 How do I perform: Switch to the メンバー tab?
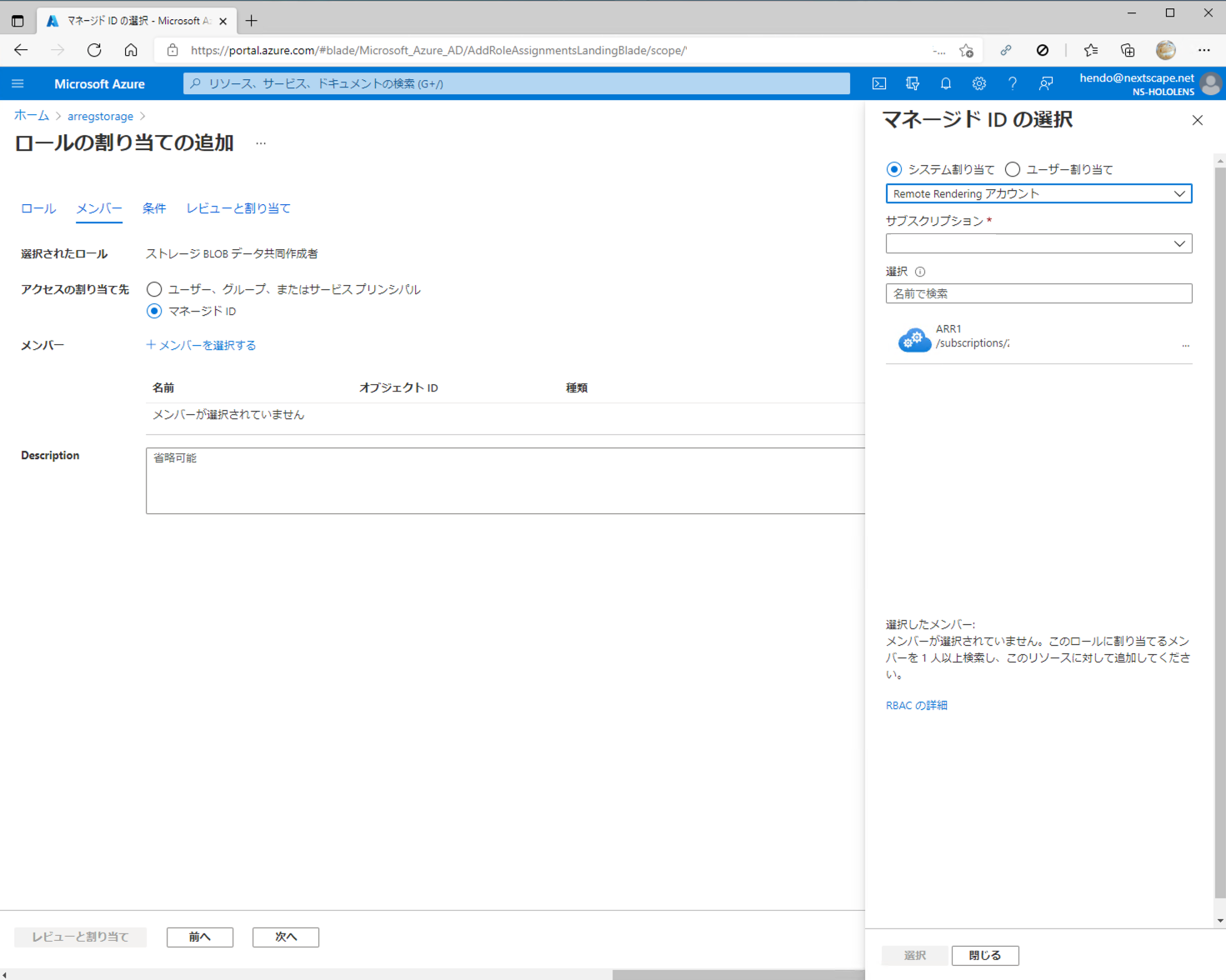(x=99, y=208)
